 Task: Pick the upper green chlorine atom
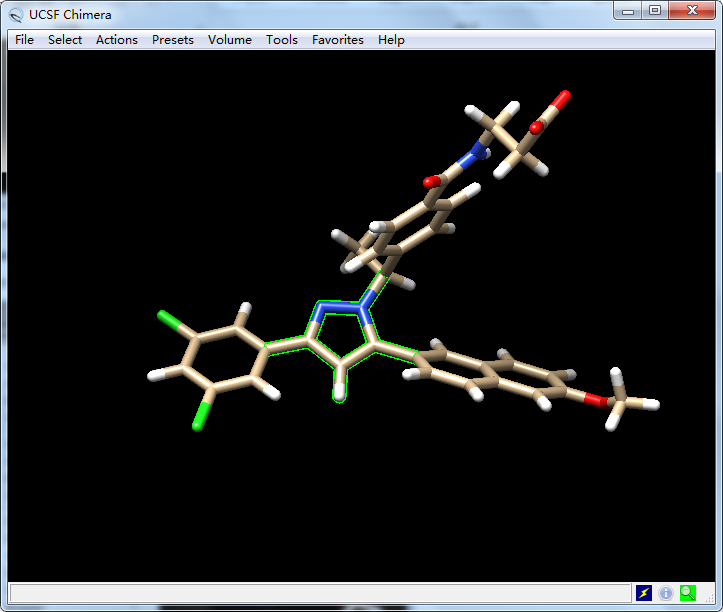point(166,320)
